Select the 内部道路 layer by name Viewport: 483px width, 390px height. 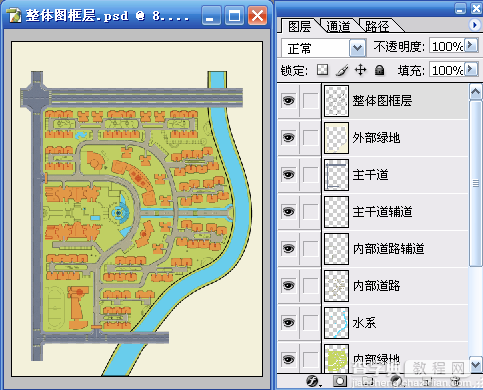tap(376, 286)
